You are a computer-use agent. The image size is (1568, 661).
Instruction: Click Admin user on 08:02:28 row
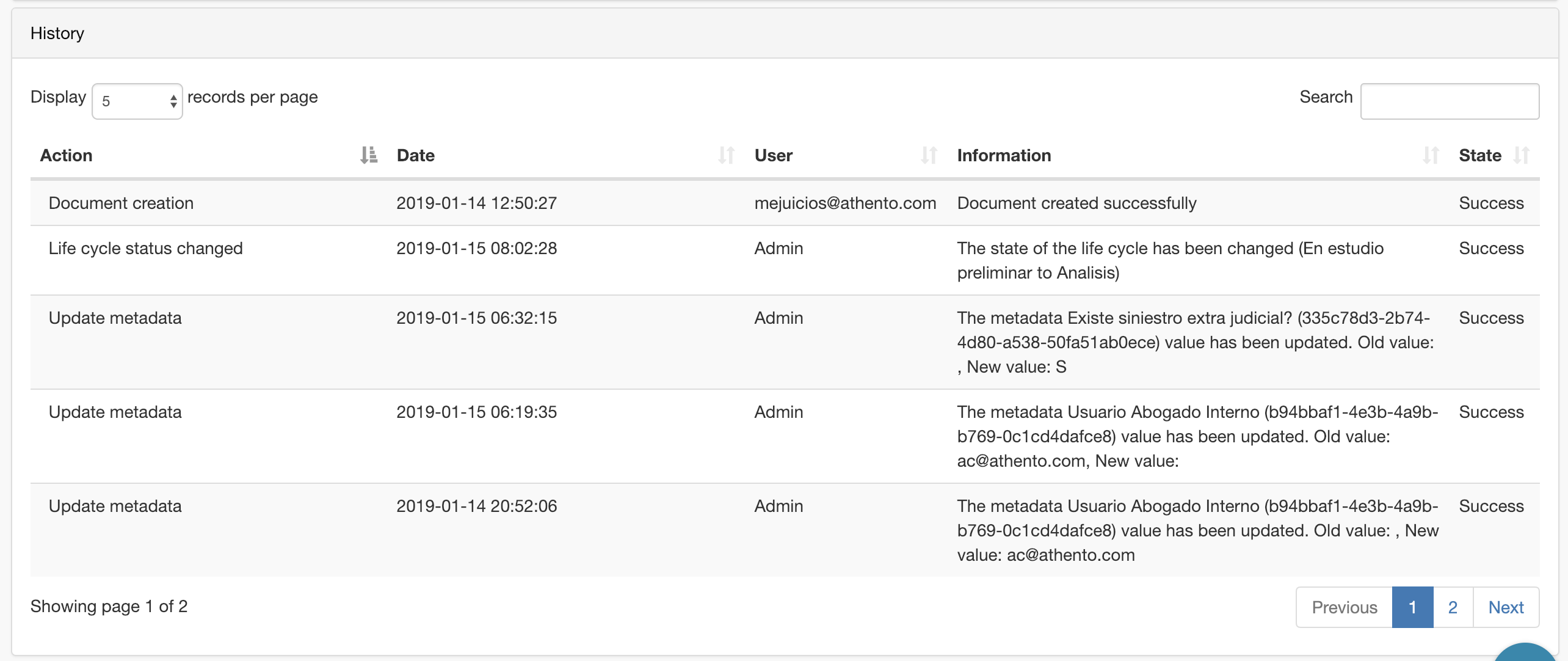(x=779, y=248)
